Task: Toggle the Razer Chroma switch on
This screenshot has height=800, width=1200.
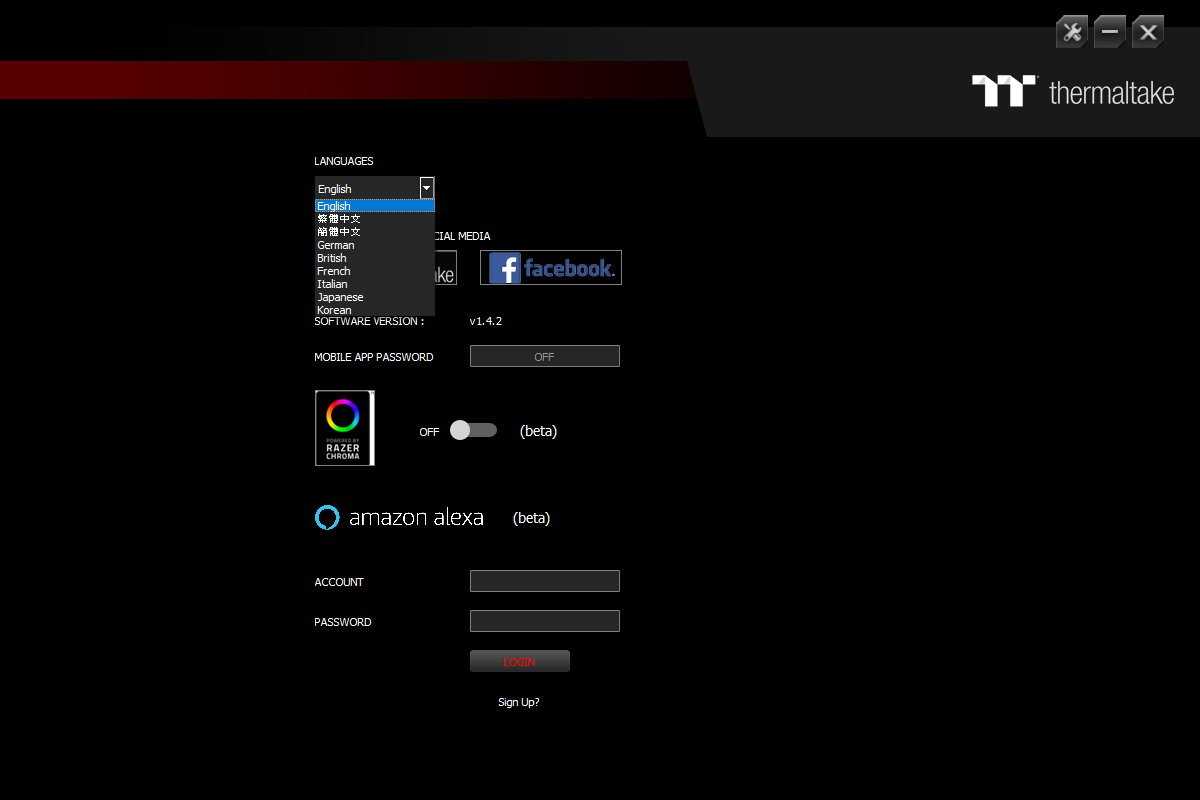Action: [473, 430]
